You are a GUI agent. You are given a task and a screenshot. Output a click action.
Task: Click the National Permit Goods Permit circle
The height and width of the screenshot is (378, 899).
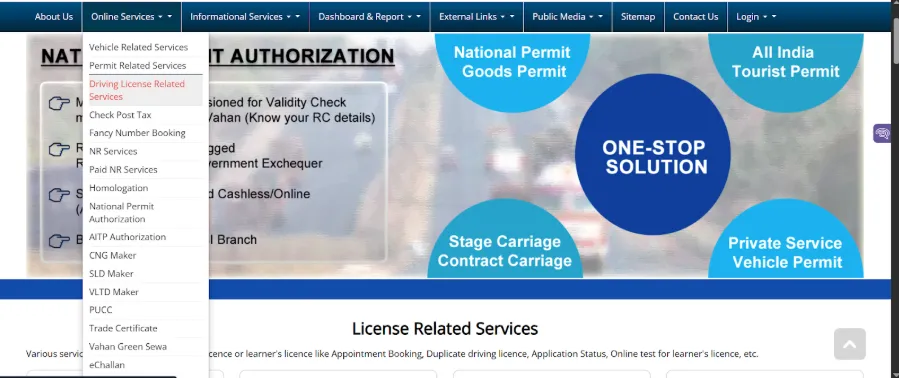click(x=512, y=62)
